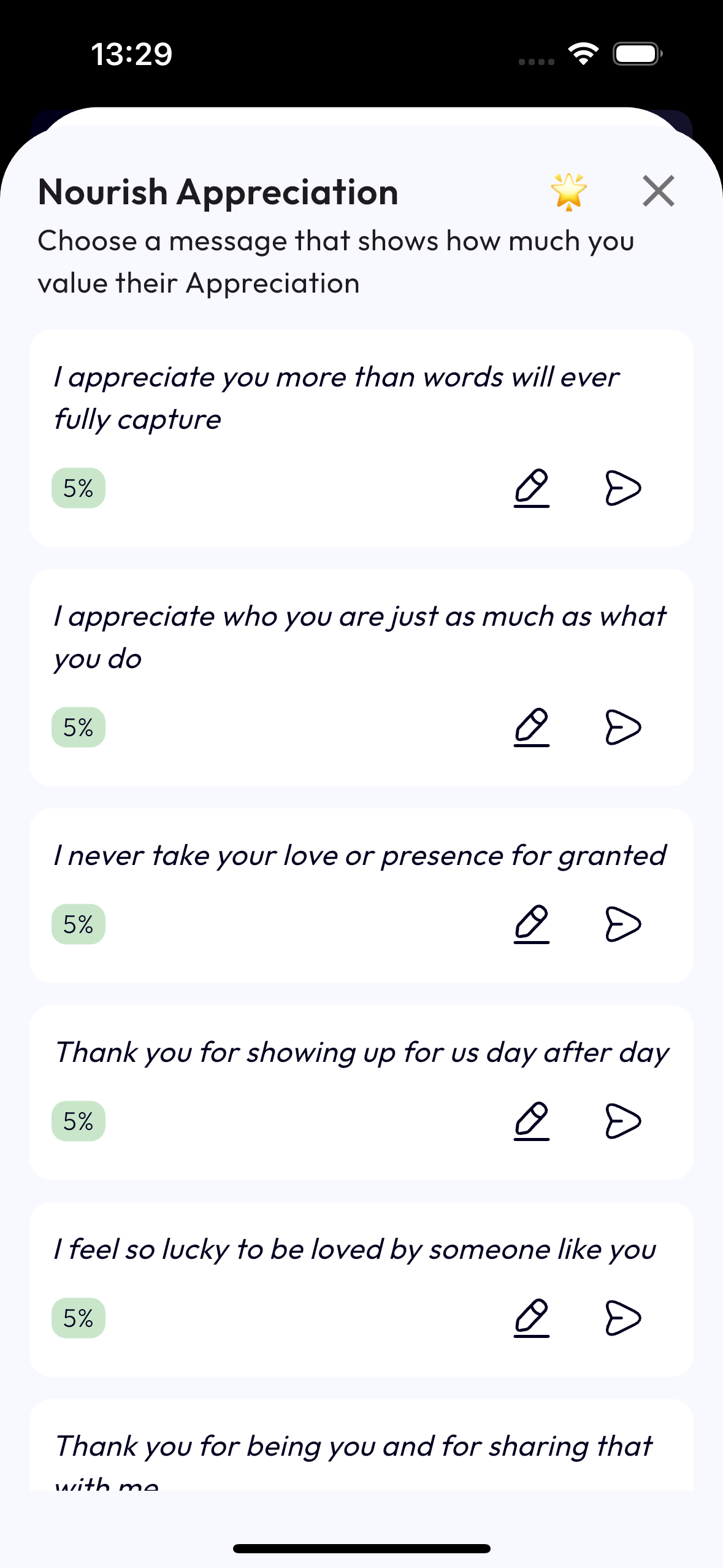Edit the "never take for granted" message
This screenshot has width=723, height=1568.
click(531, 924)
